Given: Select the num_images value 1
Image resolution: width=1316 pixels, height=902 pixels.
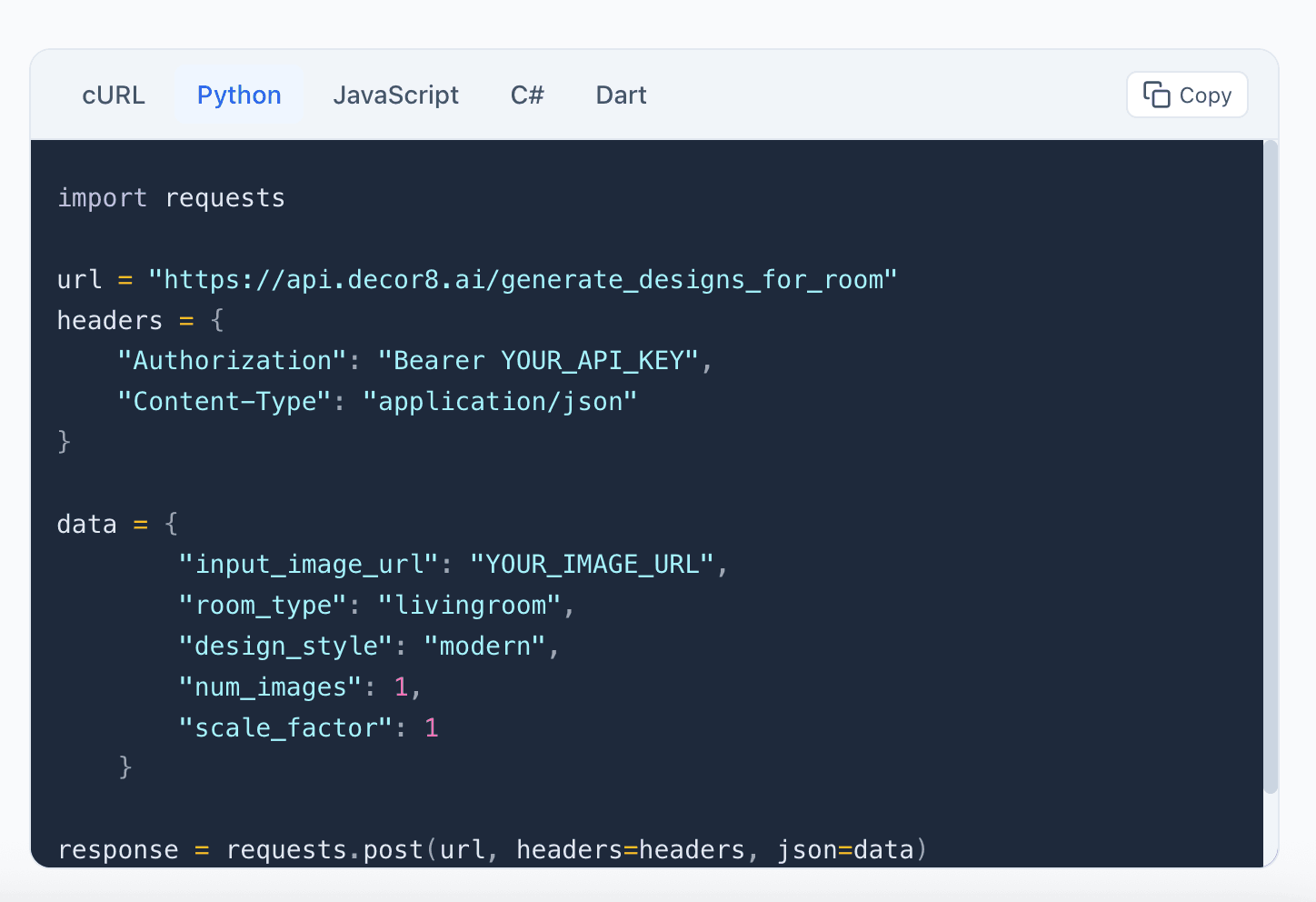Looking at the screenshot, I should (402, 687).
